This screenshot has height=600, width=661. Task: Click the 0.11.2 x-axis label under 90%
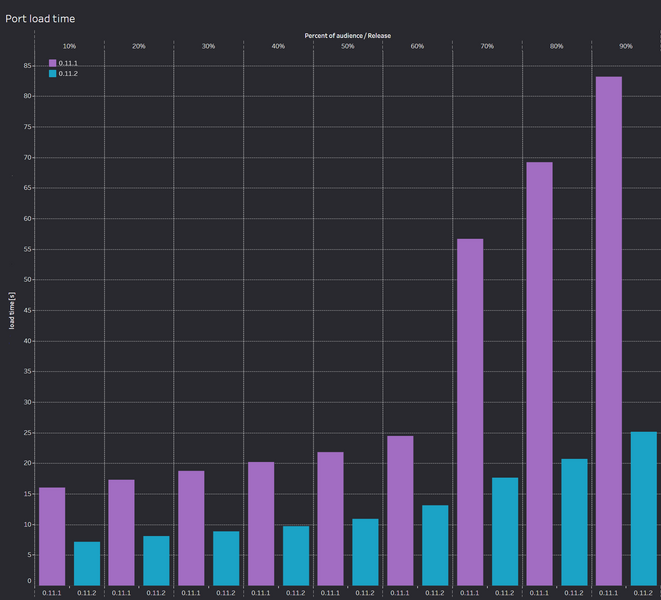[643, 593]
